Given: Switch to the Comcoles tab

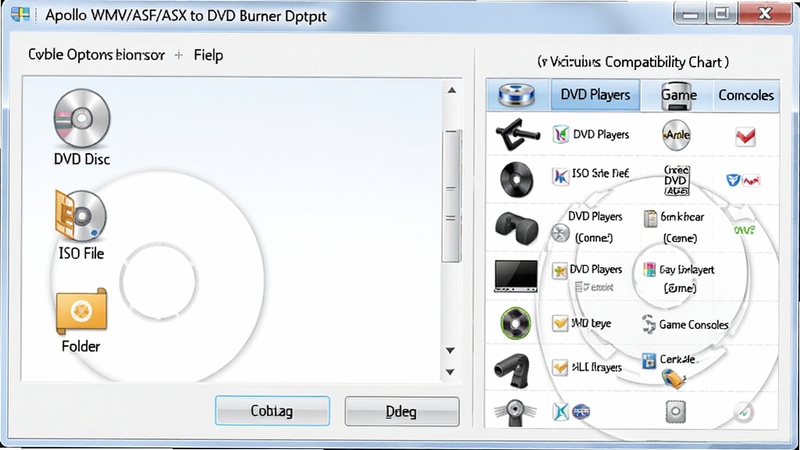Looking at the screenshot, I should pos(746,95).
